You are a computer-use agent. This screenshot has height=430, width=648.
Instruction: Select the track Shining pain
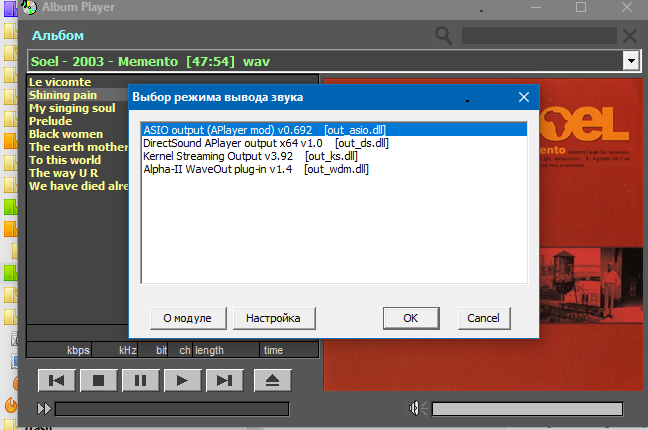pyautogui.click(x=63, y=95)
